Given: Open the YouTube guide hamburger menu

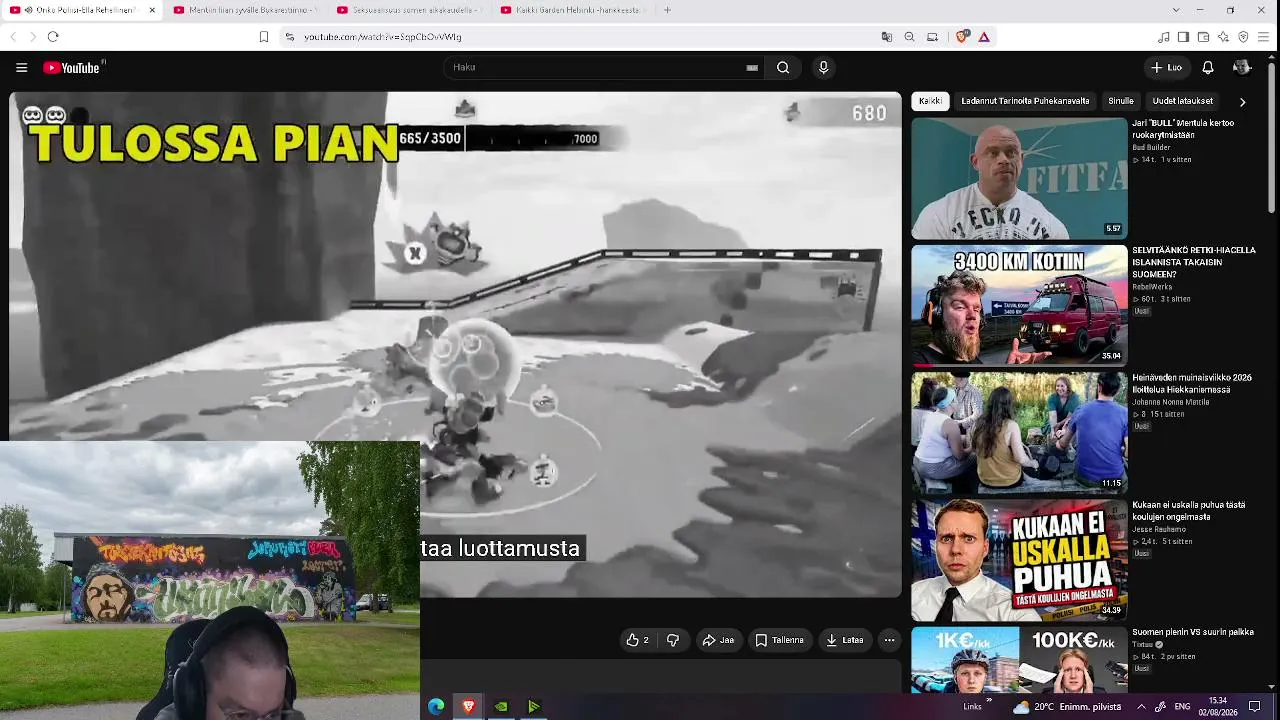Looking at the screenshot, I should point(21,68).
